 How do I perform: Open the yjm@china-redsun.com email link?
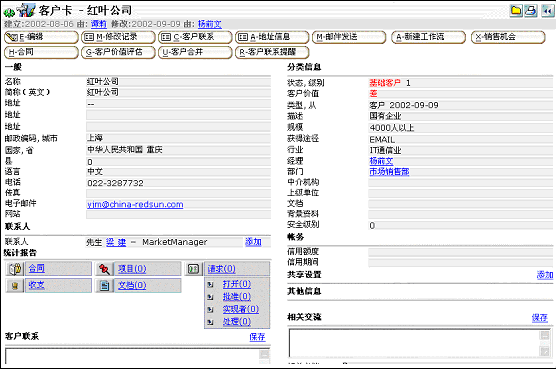[135, 205]
